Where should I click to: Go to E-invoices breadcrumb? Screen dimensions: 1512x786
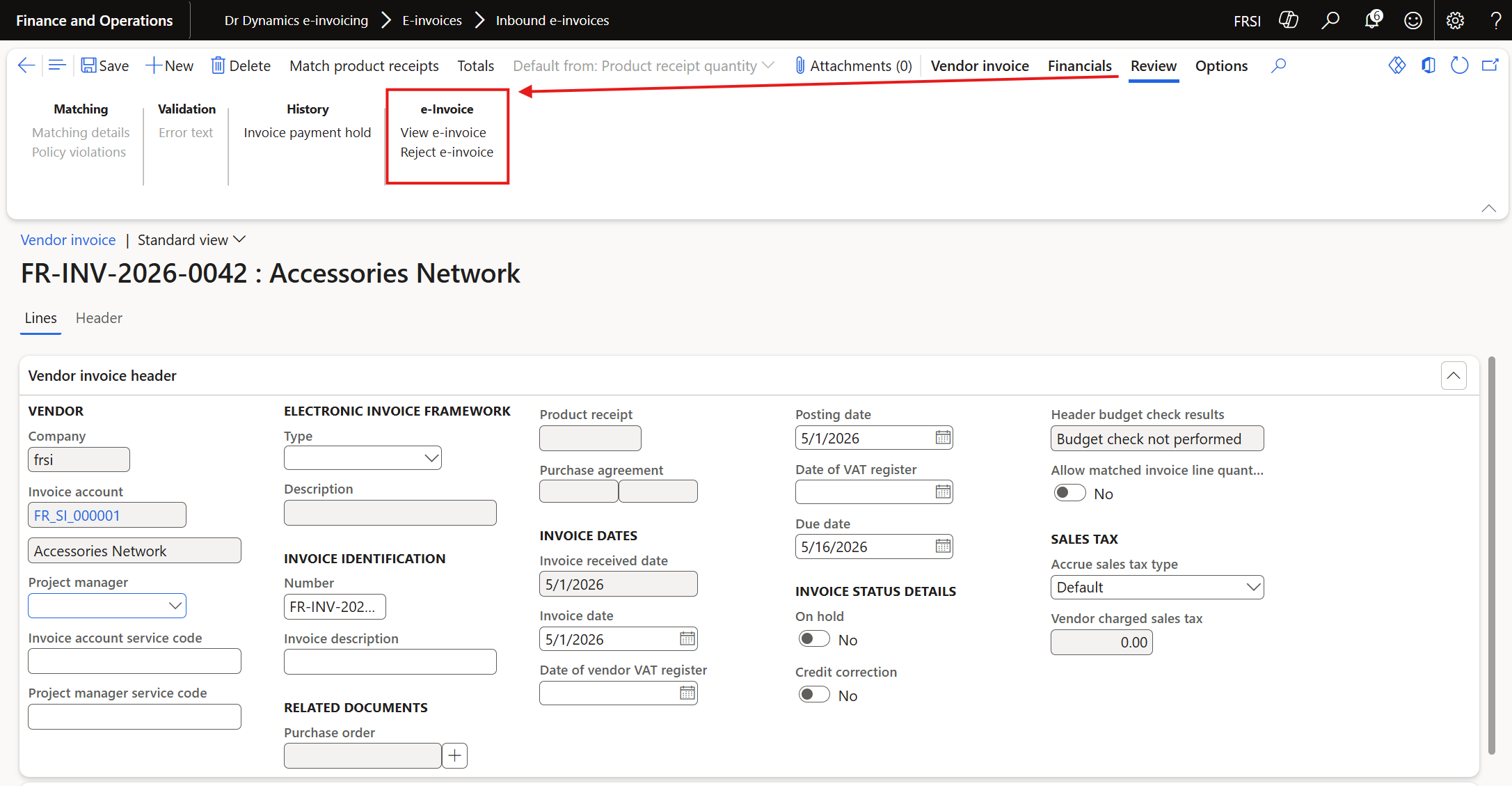pos(432,20)
